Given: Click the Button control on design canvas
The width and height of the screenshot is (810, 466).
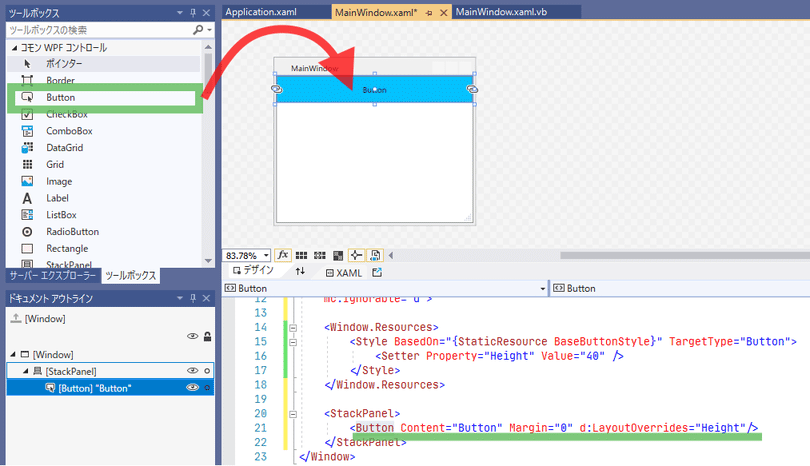Looking at the screenshot, I should coord(374,89).
